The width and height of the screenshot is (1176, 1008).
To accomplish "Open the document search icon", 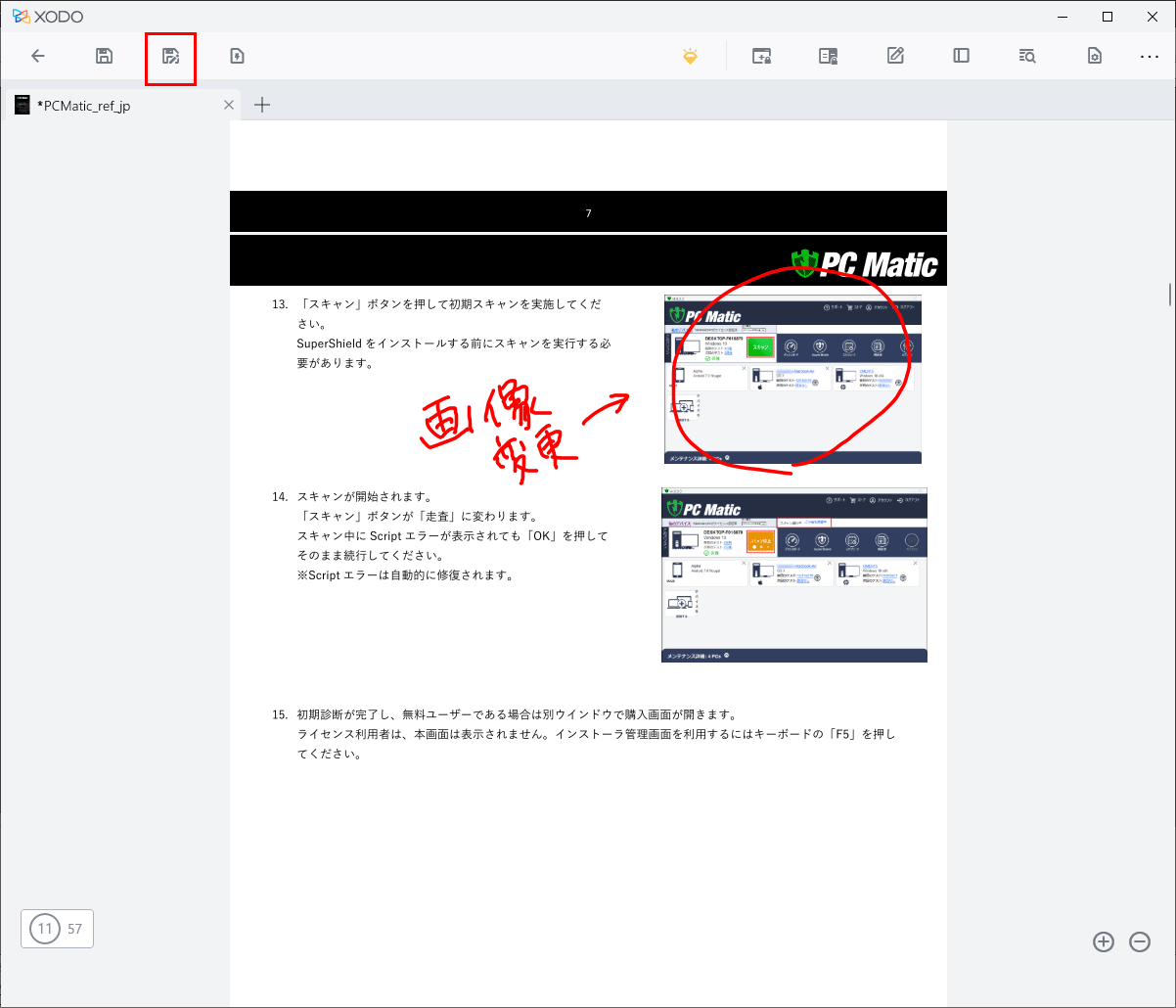I will [x=1027, y=57].
